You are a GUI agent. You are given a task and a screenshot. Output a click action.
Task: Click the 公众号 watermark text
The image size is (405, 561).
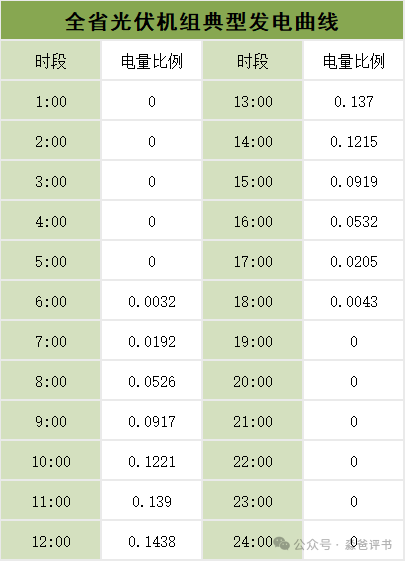[312, 545]
